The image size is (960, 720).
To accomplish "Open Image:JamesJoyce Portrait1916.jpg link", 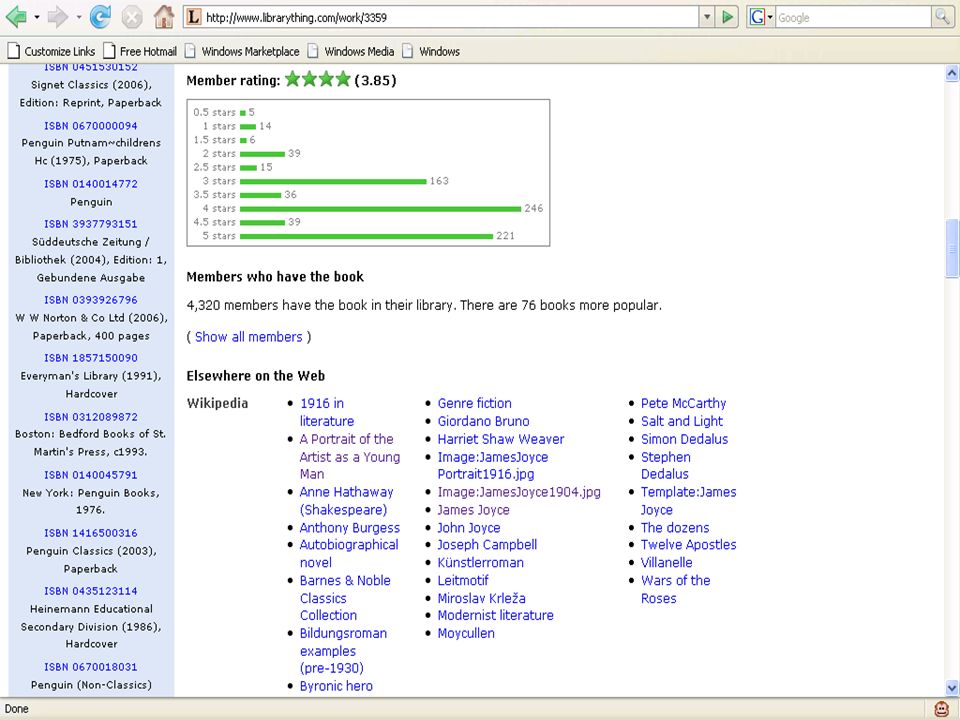I will [x=493, y=465].
